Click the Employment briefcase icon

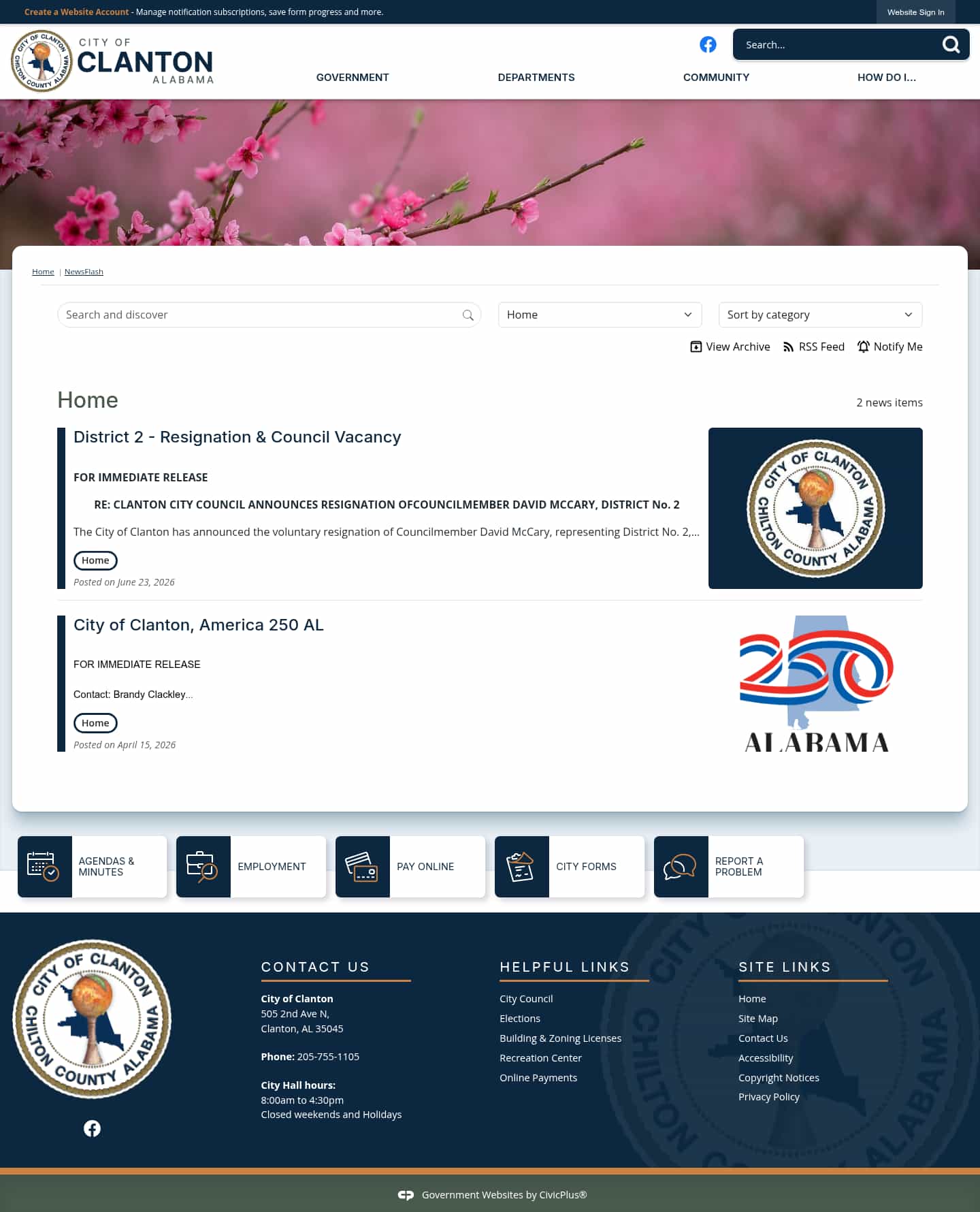click(x=202, y=866)
